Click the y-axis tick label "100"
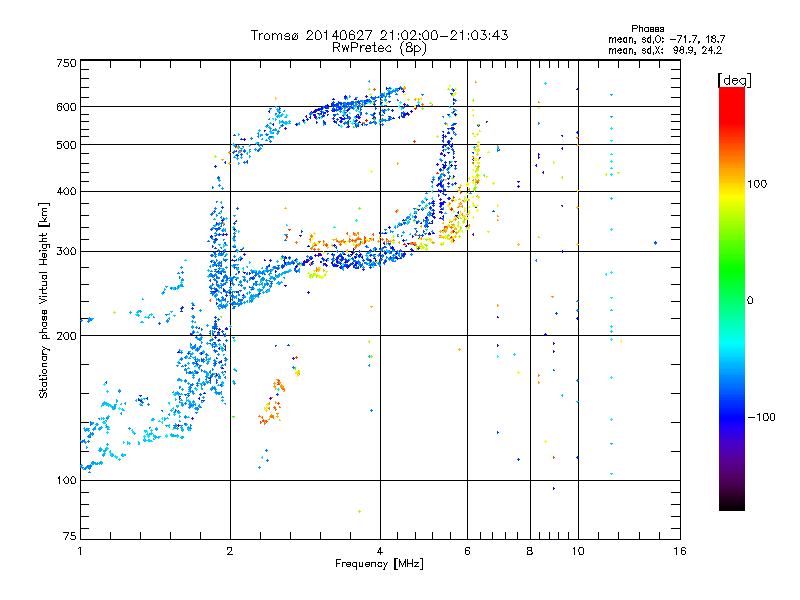 pos(66,480)
